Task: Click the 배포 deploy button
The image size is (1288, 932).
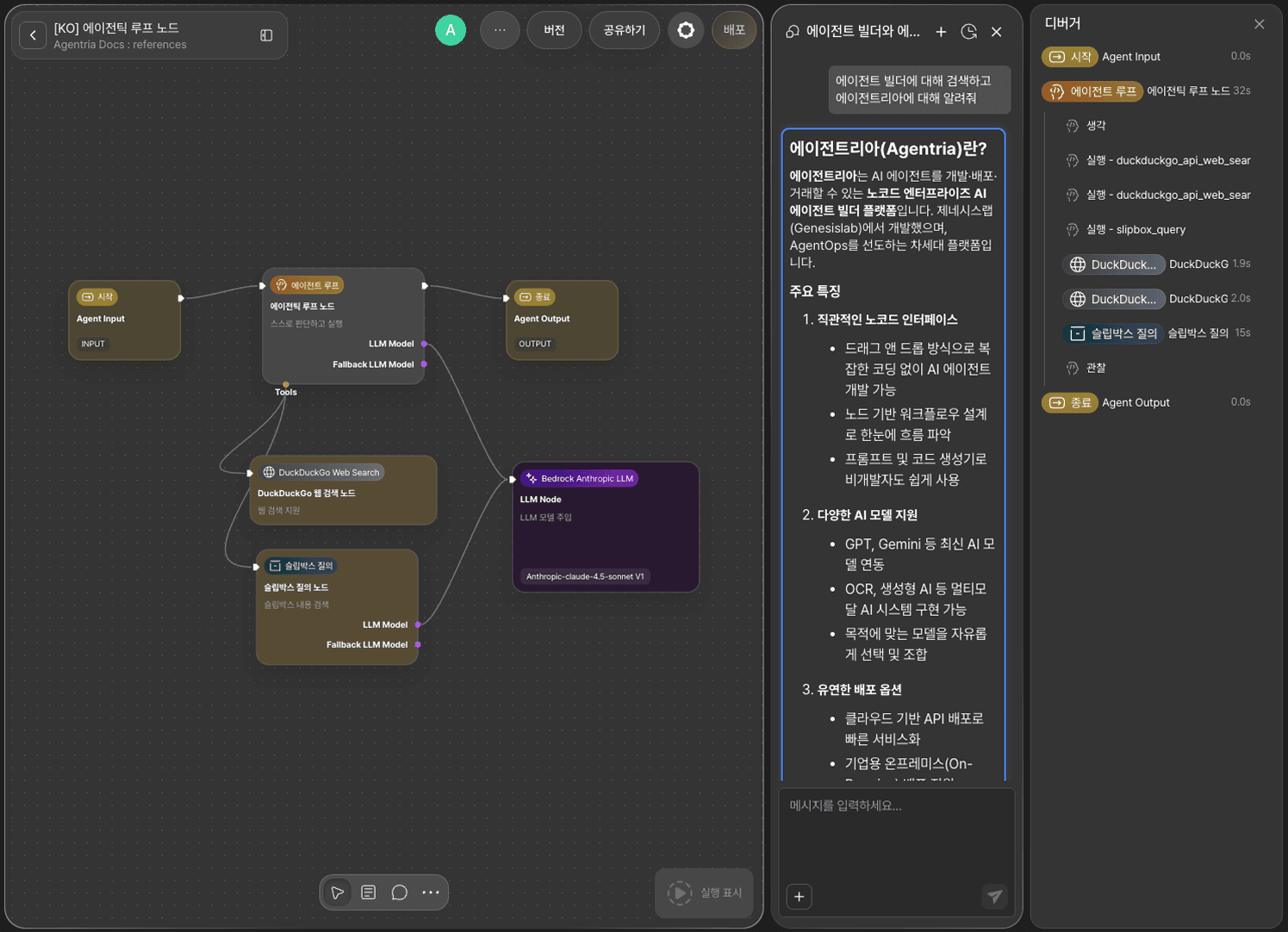Action: tap(734, 30)
